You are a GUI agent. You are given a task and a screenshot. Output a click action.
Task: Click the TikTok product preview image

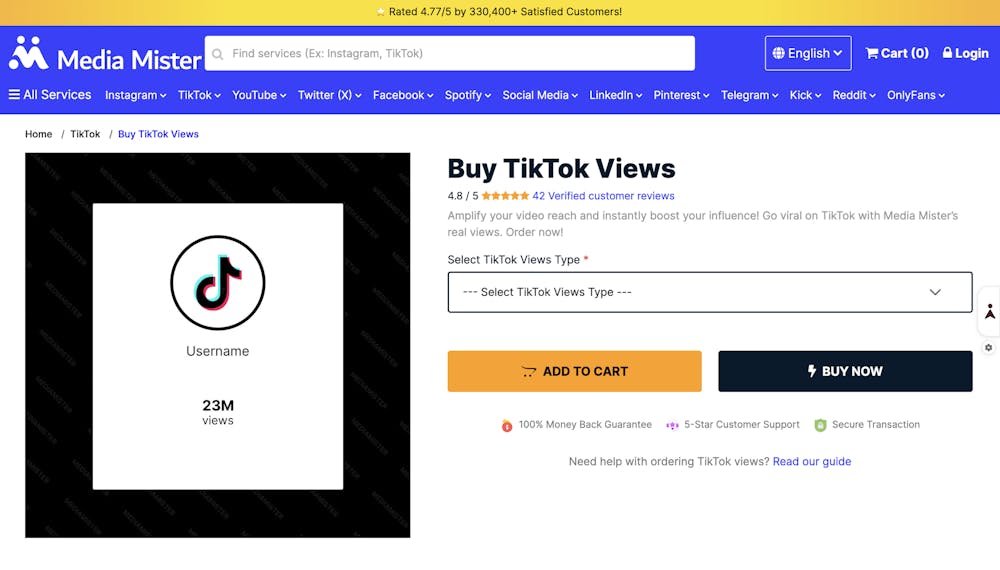pyautogui.click(x=218, y=345)
